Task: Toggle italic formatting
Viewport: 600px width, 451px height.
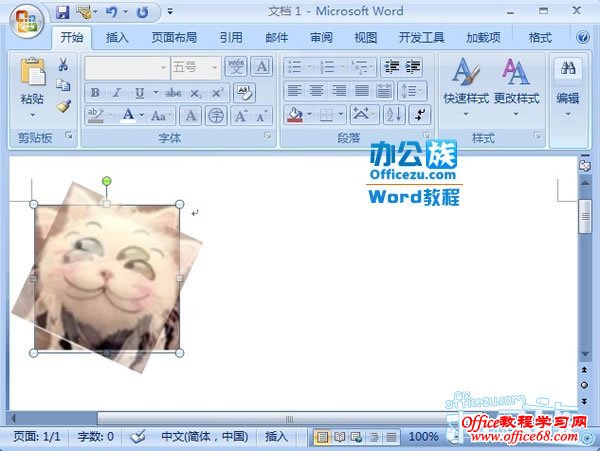Action: pos(117,93)
